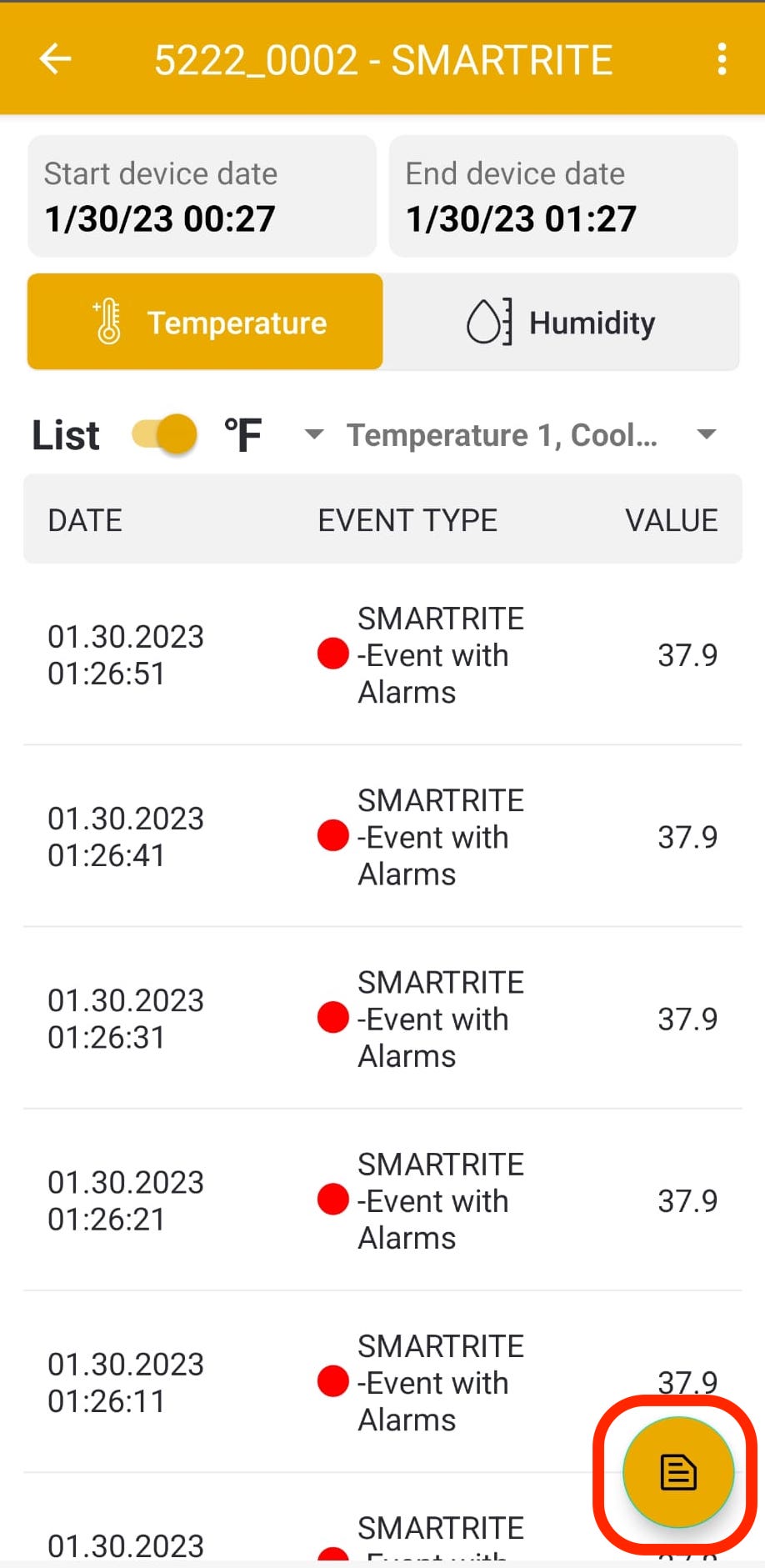
Task: Click red alarm dot for 01:26:21 event
Action: 332,1200
